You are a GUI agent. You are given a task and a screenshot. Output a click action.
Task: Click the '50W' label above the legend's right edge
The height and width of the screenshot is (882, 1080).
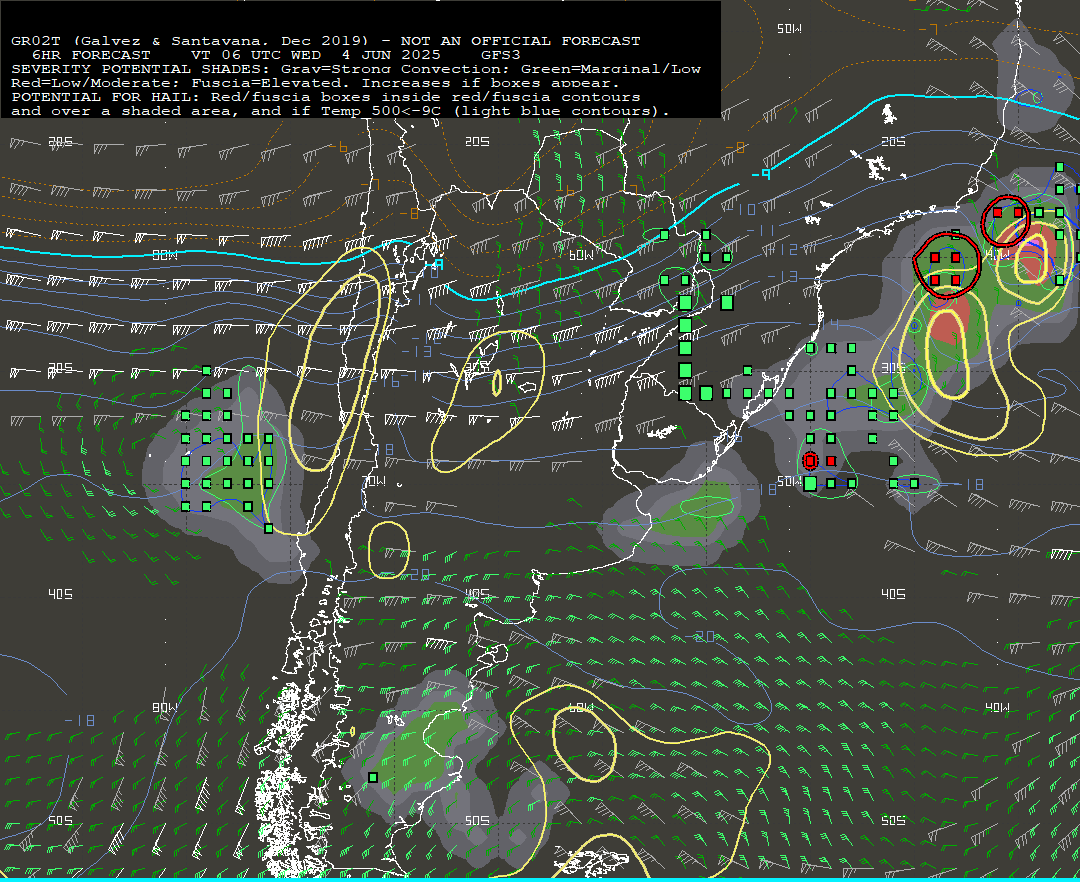tap(789, 29)
